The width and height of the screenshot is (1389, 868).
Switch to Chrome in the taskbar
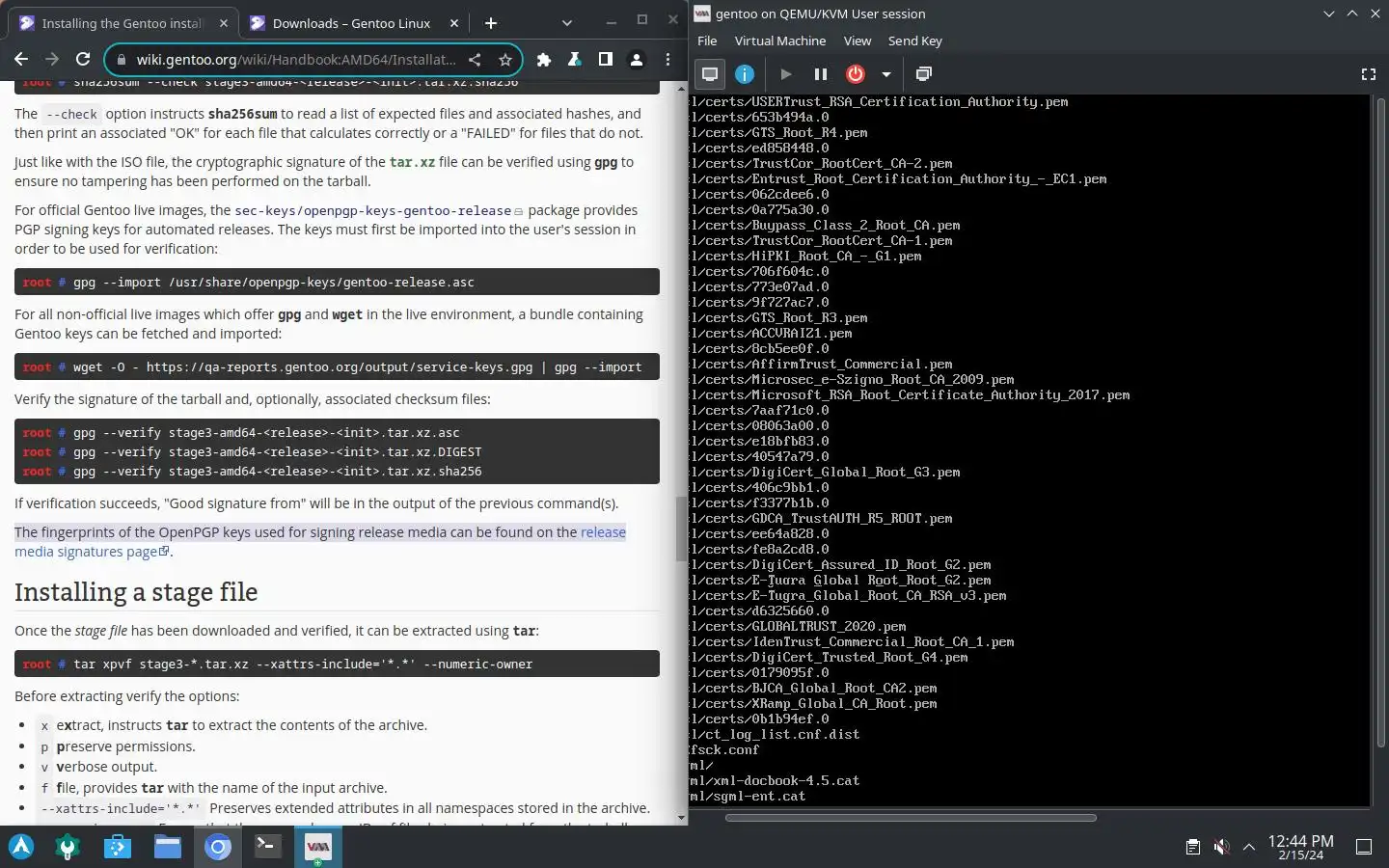pos(218,847)
